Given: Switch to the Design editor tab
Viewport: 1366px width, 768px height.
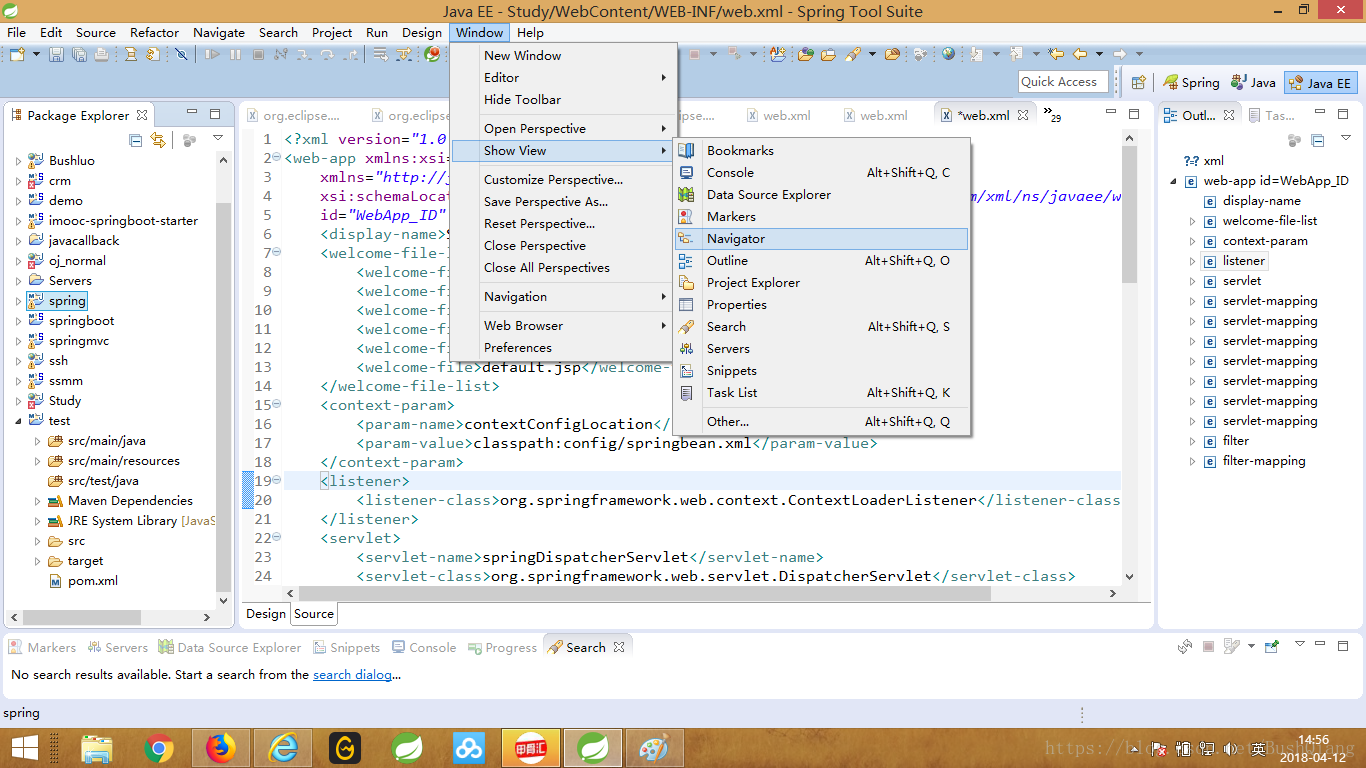Looking at the screenshot, I should point(266,613).
